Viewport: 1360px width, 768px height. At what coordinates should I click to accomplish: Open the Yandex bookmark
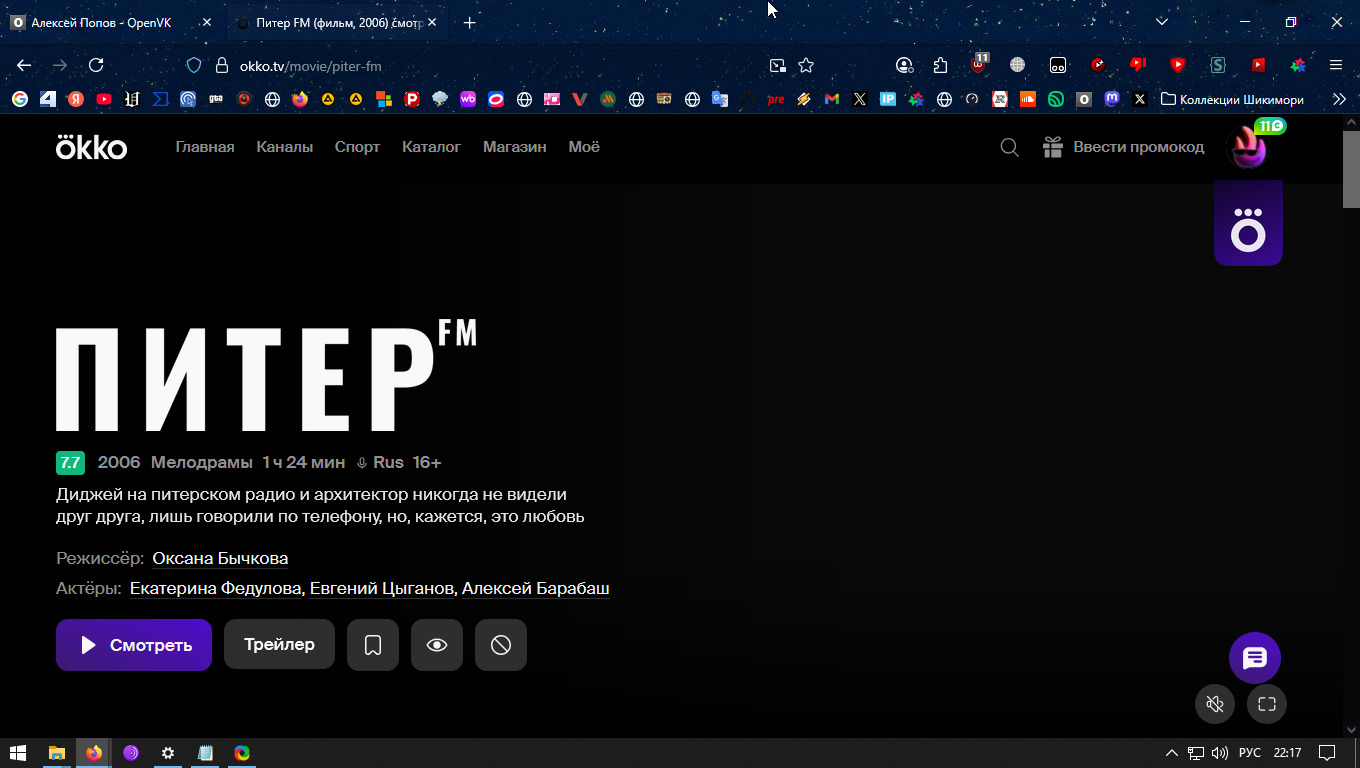coord(75,99)
